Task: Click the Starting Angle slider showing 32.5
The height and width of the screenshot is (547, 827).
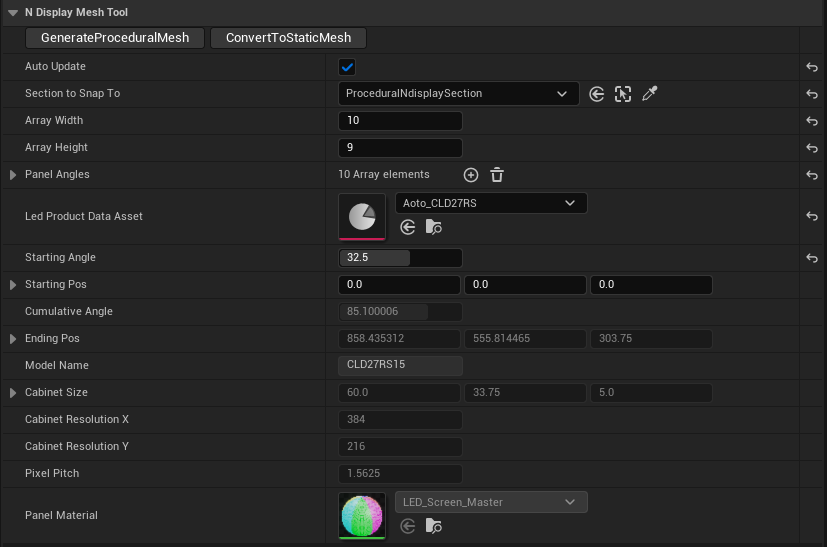Action: (400, 258)
